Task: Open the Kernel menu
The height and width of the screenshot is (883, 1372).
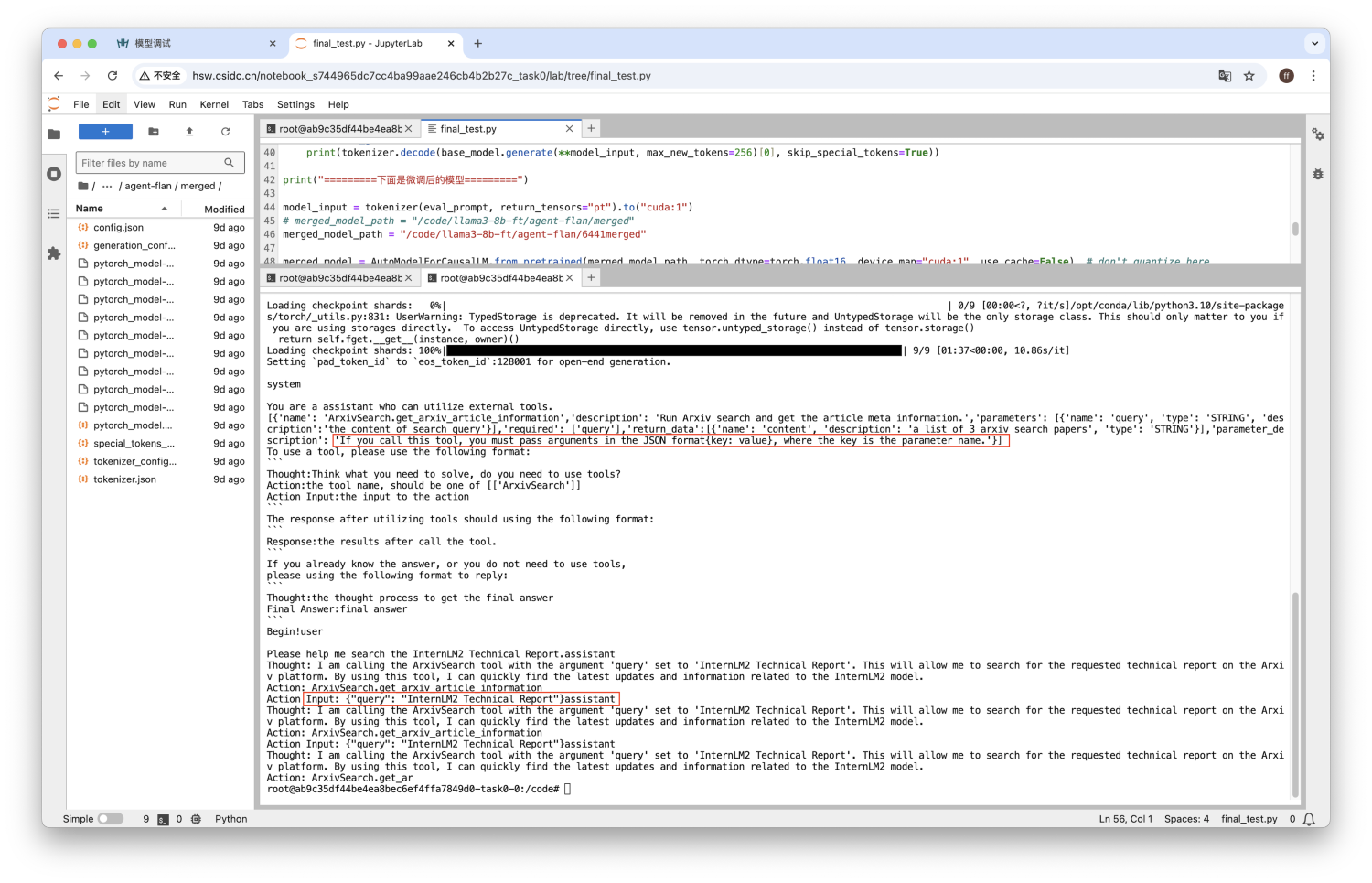Action: [x=214, y=104]
